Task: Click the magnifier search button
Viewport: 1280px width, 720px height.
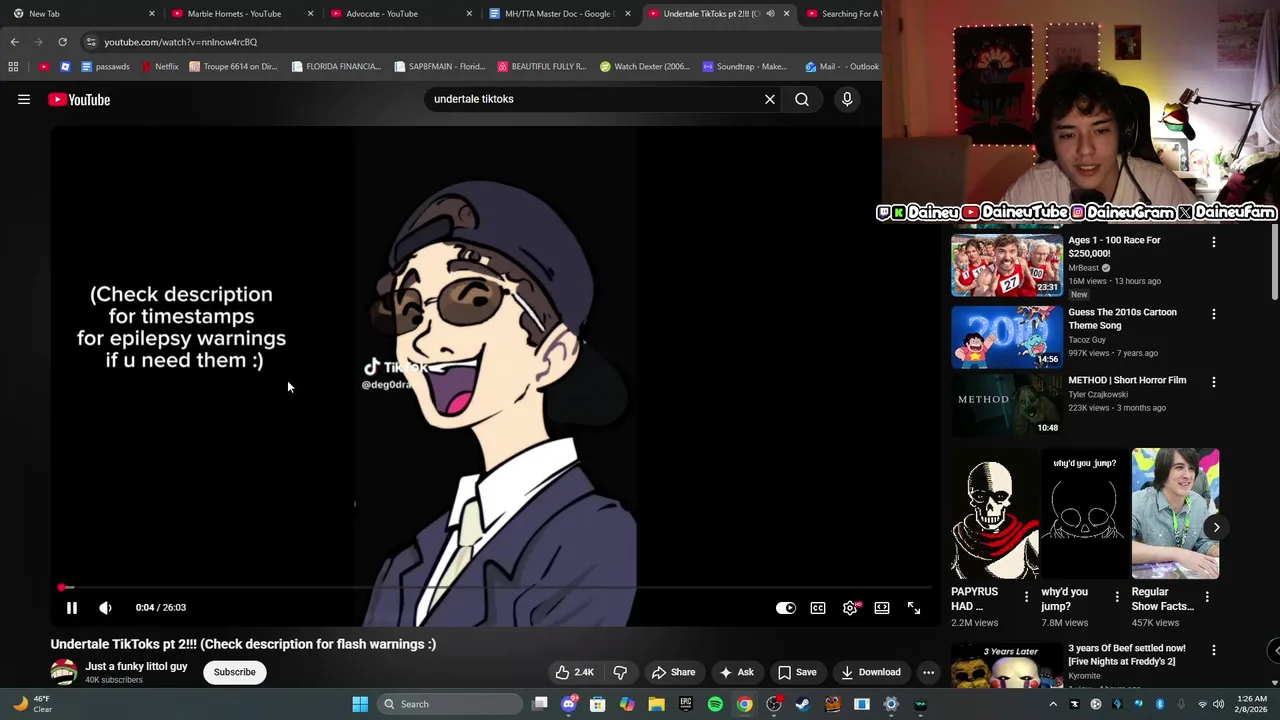Action: click(802, 99)
